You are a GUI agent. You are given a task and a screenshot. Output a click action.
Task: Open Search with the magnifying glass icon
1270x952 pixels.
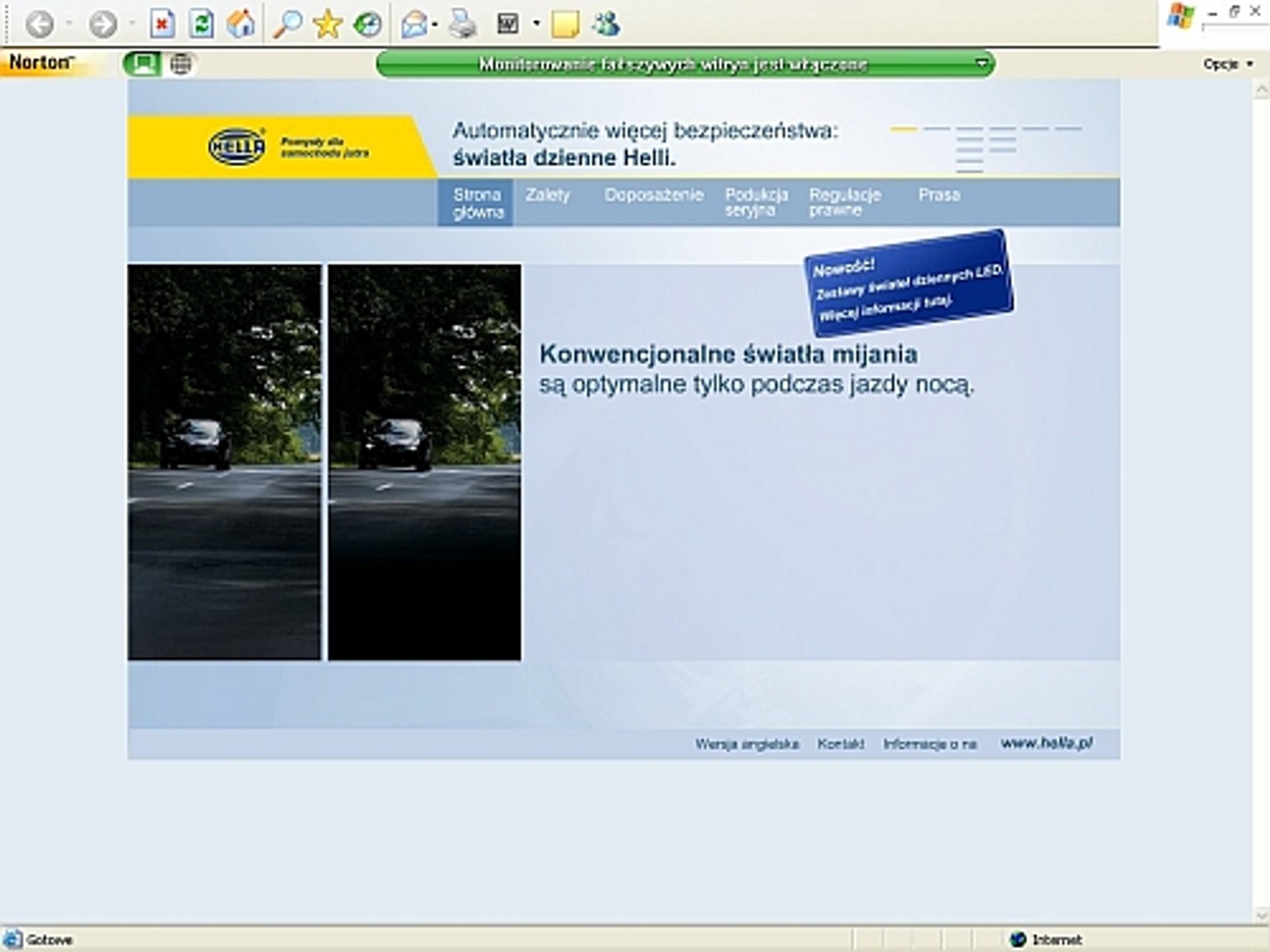click(287, 25)
